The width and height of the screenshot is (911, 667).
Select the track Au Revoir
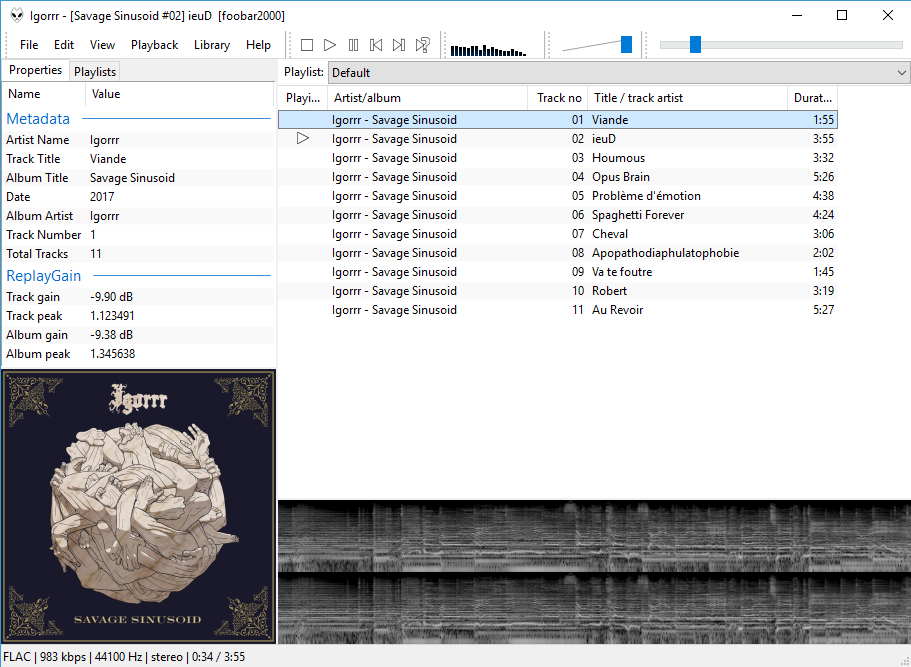click(558, 310)
